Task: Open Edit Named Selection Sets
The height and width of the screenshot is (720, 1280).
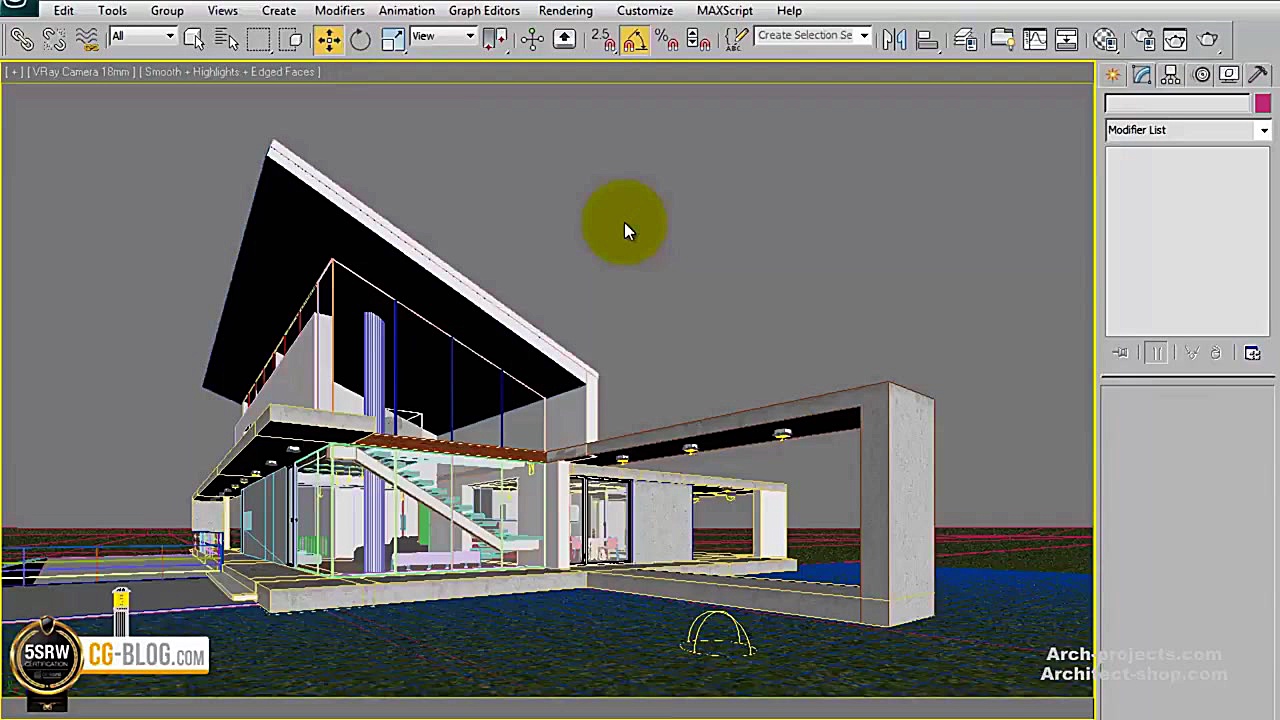Action: [737, 39]
